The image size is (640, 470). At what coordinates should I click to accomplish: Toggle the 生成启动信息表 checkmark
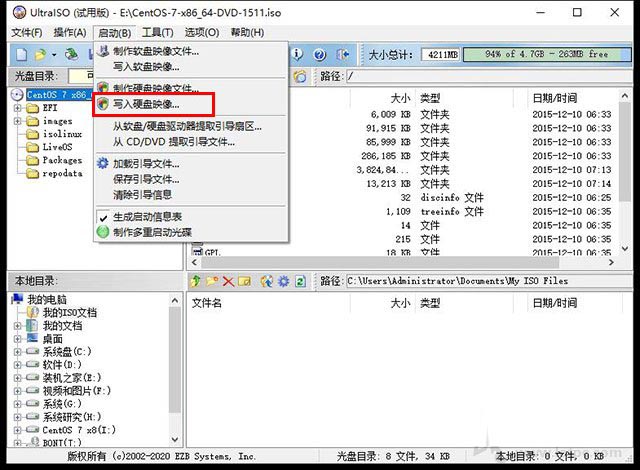[x=104, y=217]
